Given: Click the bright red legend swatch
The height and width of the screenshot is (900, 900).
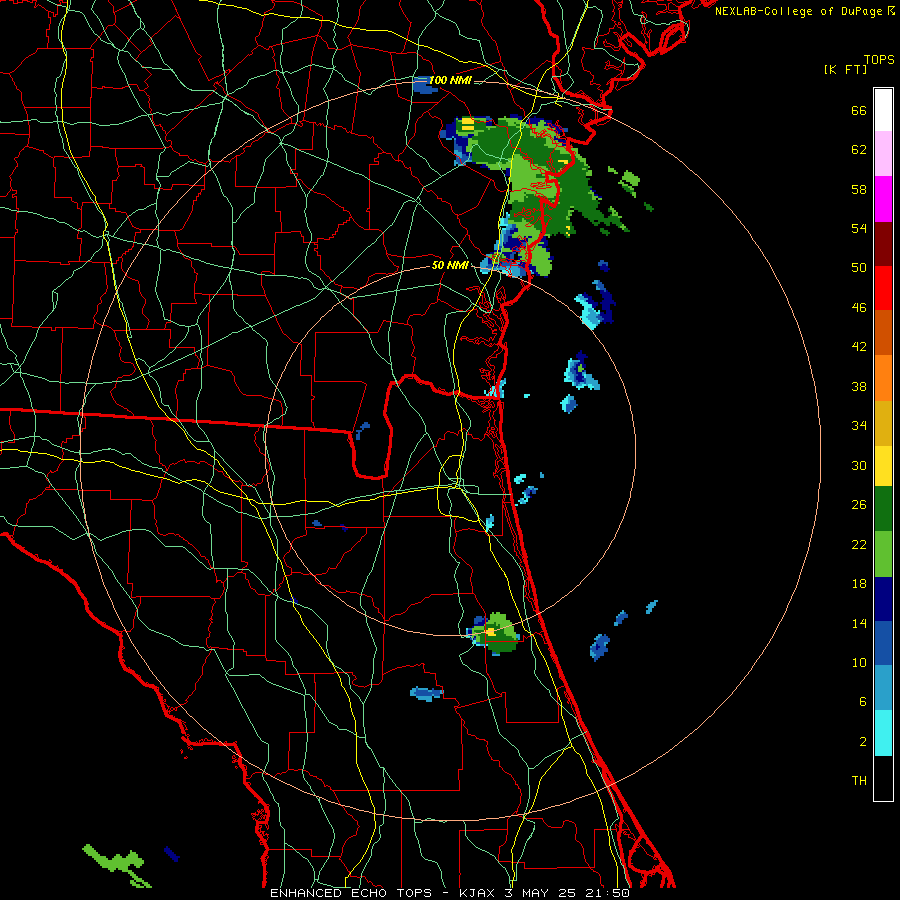Looking at the screenshot, I should [x=883, y=288].
